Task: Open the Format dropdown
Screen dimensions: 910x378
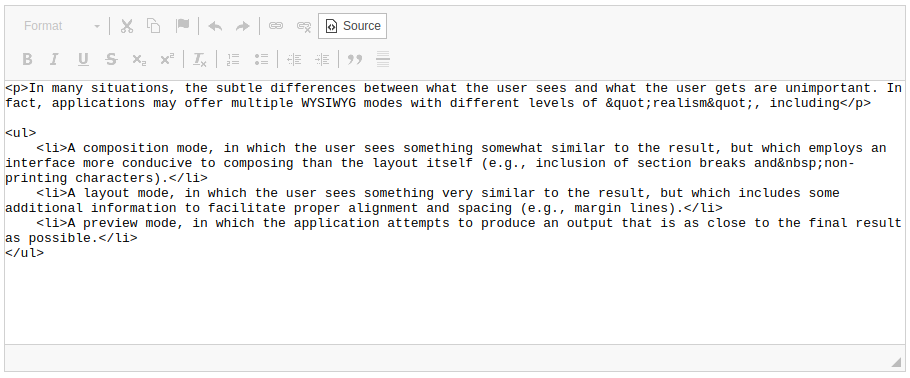Action: [61, 26]
